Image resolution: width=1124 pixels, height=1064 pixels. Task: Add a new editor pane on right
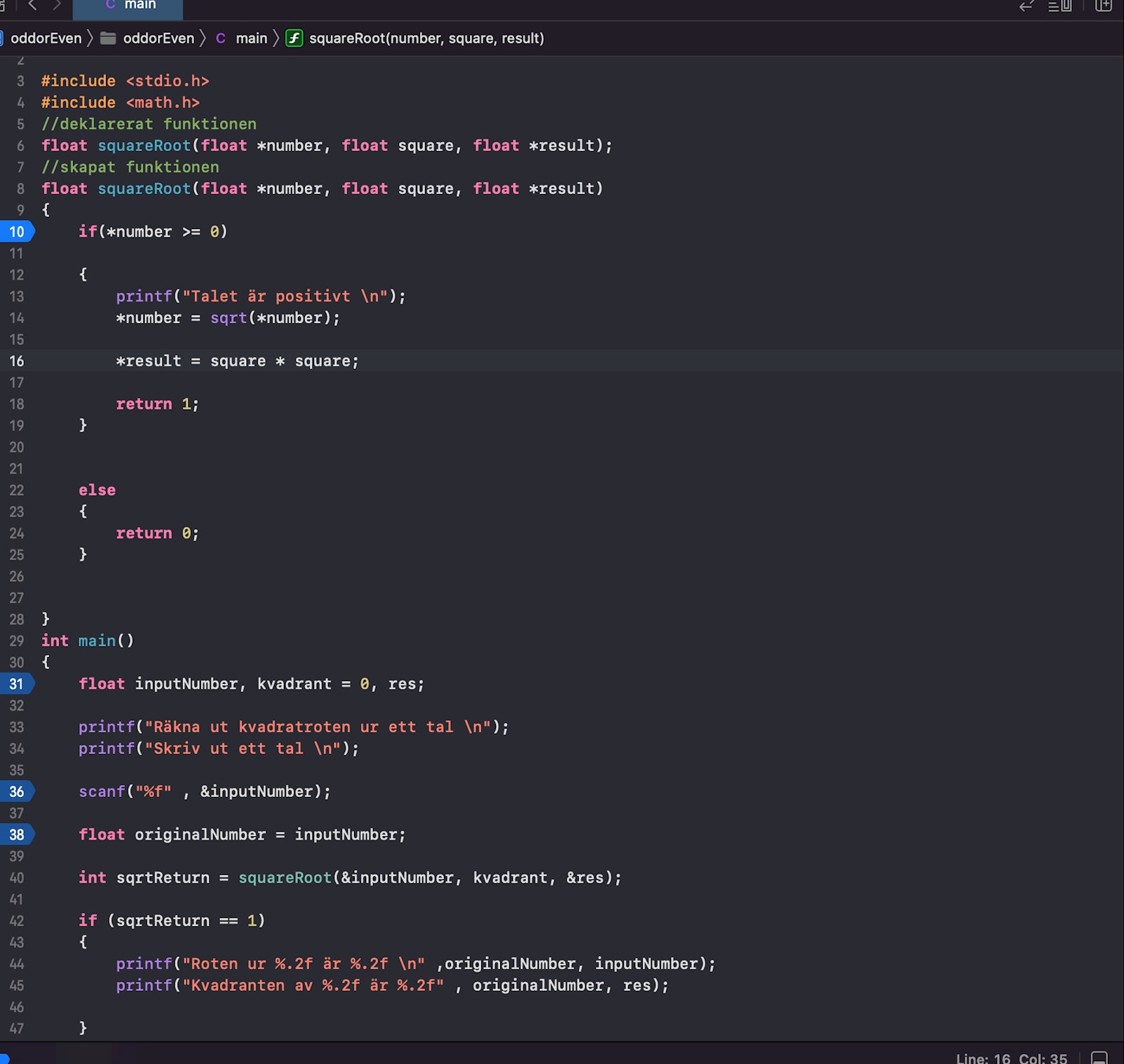tap(1104, 6)
